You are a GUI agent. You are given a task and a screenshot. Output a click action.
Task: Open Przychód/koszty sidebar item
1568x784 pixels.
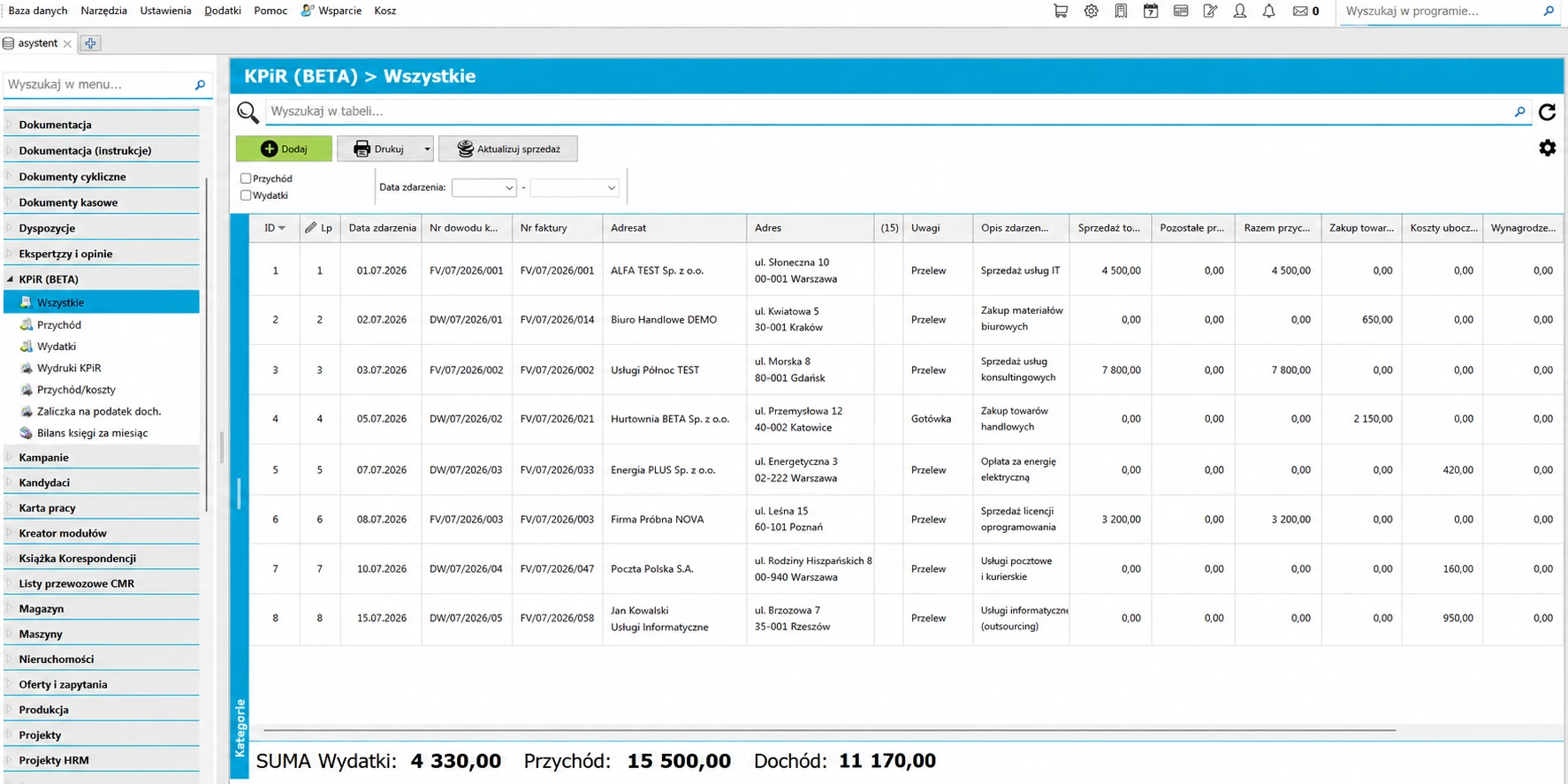click(76, 390)
